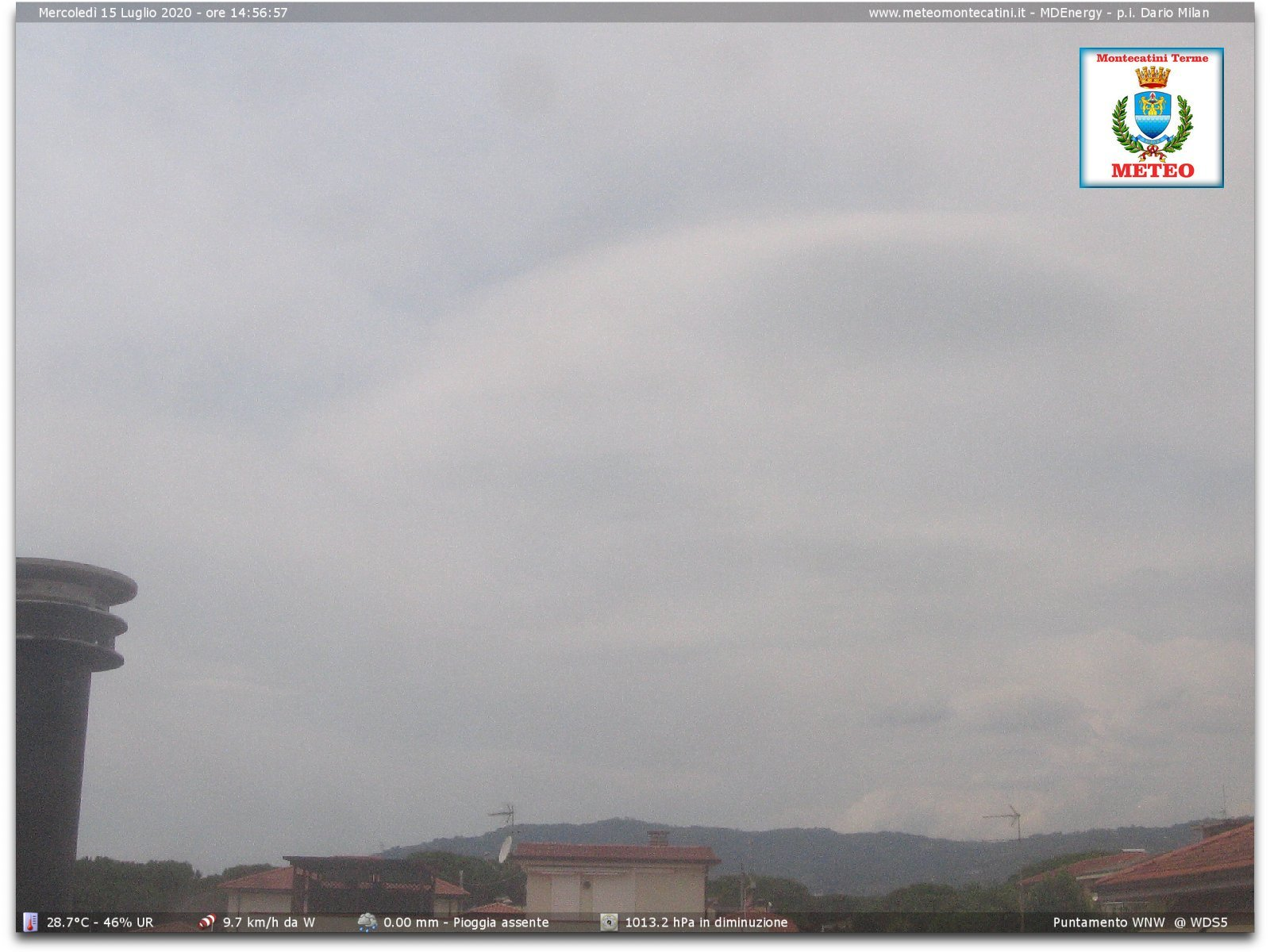Click the windsock icon by the wind speed
1270x952 pixels.
pos(207,922)
